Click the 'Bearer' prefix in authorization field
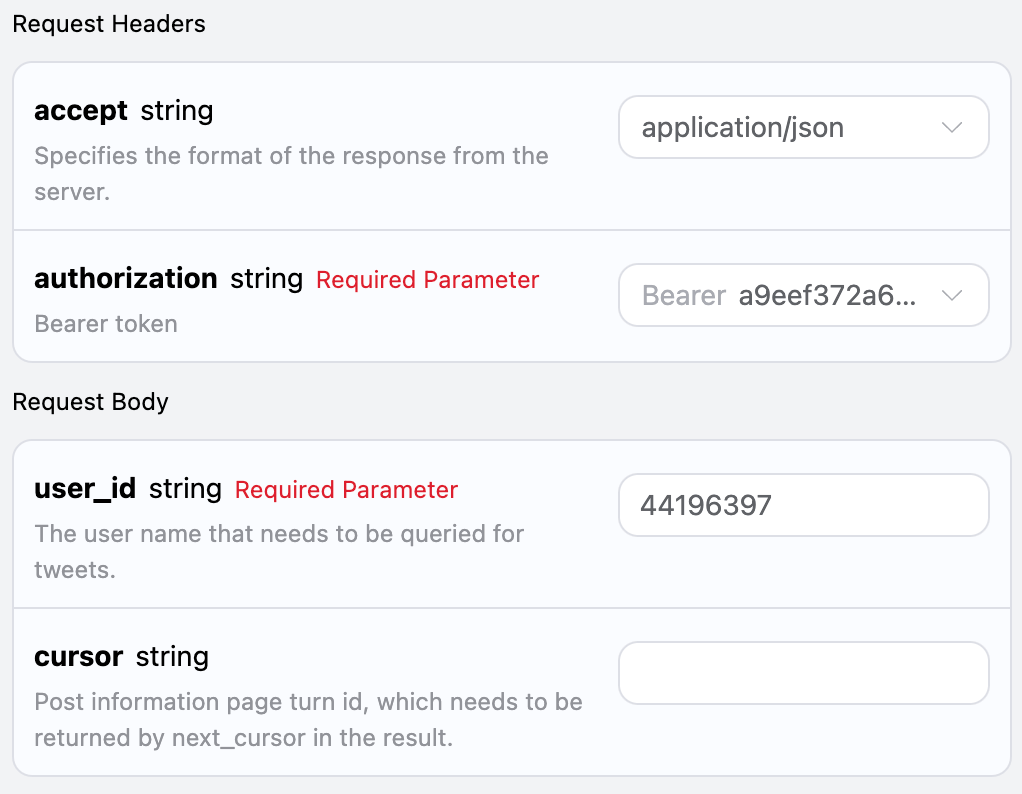Screen dimensions: 1022x794 (684, 296)
